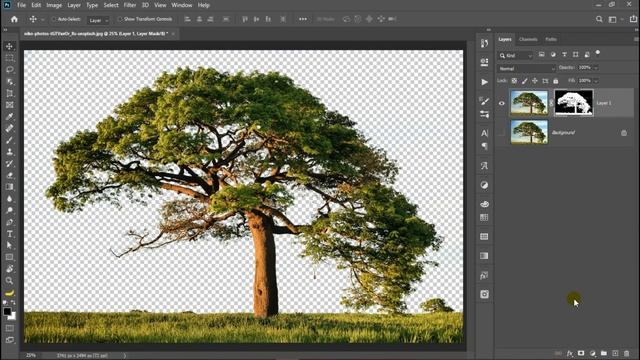Delete layer using trash icon

[x=627, y=353]
